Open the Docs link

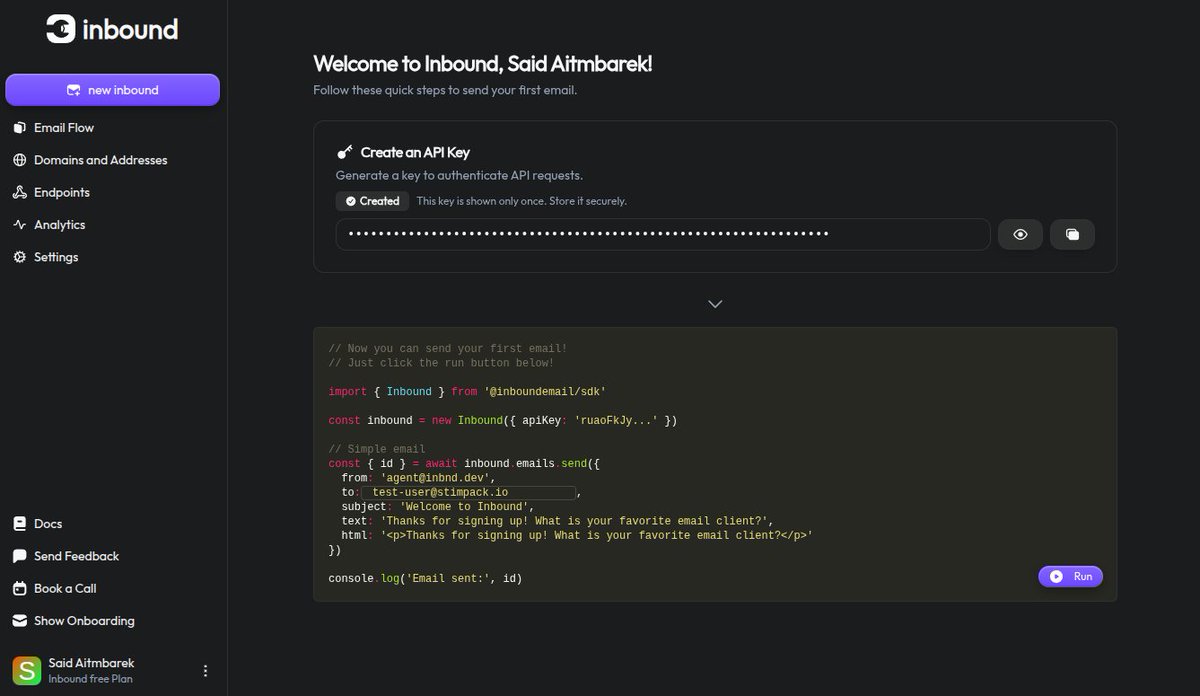48,524
